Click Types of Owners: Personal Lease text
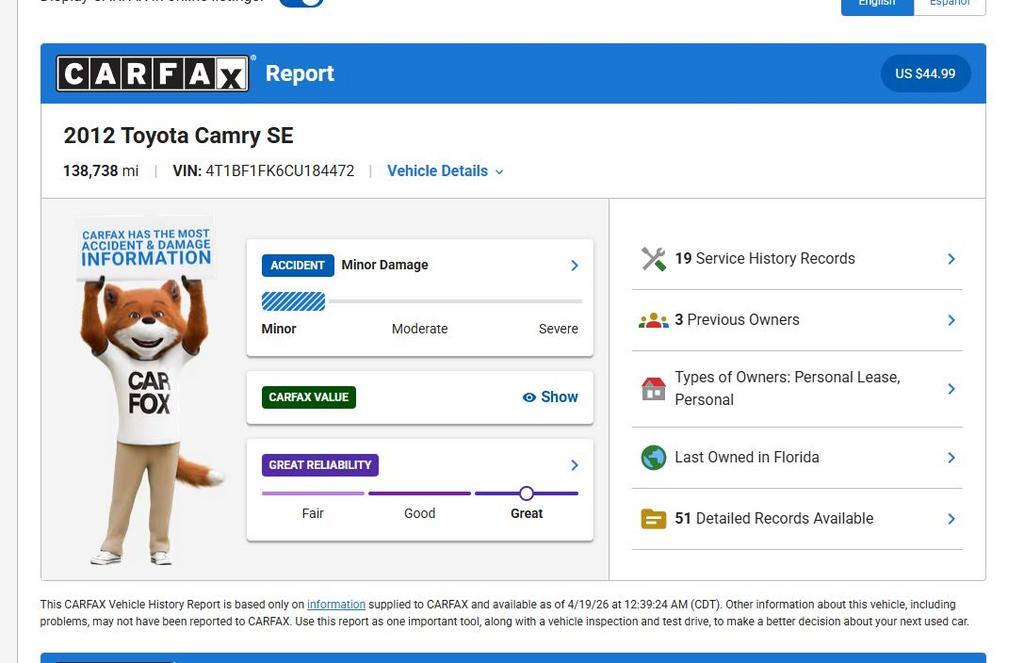 click(x=788, y=389)
